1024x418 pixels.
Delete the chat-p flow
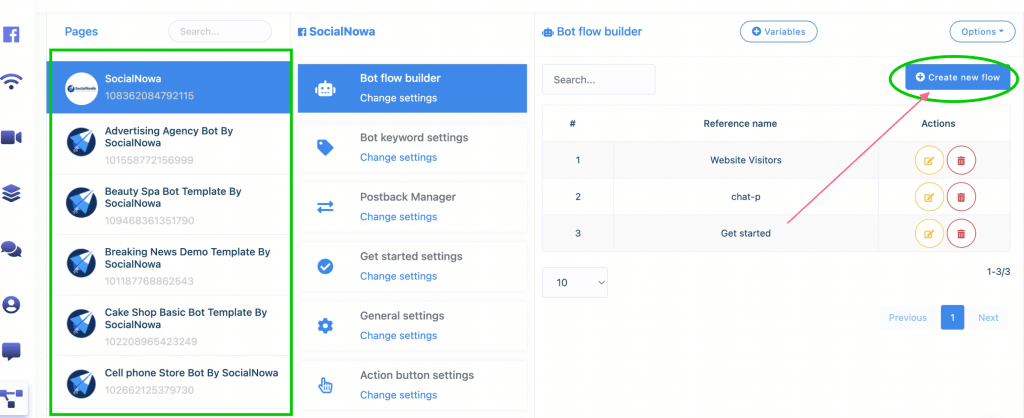coord(961,197)
